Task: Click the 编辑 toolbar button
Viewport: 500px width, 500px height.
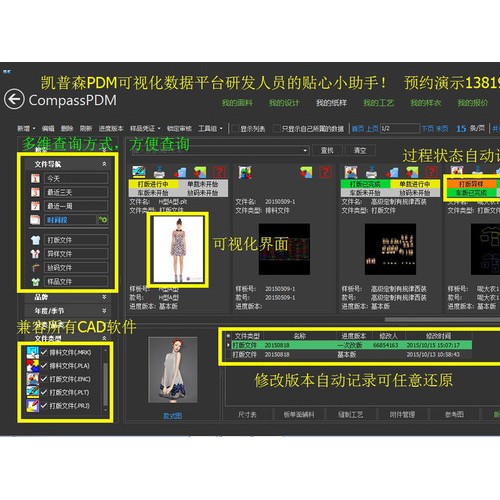Action: 48,128
